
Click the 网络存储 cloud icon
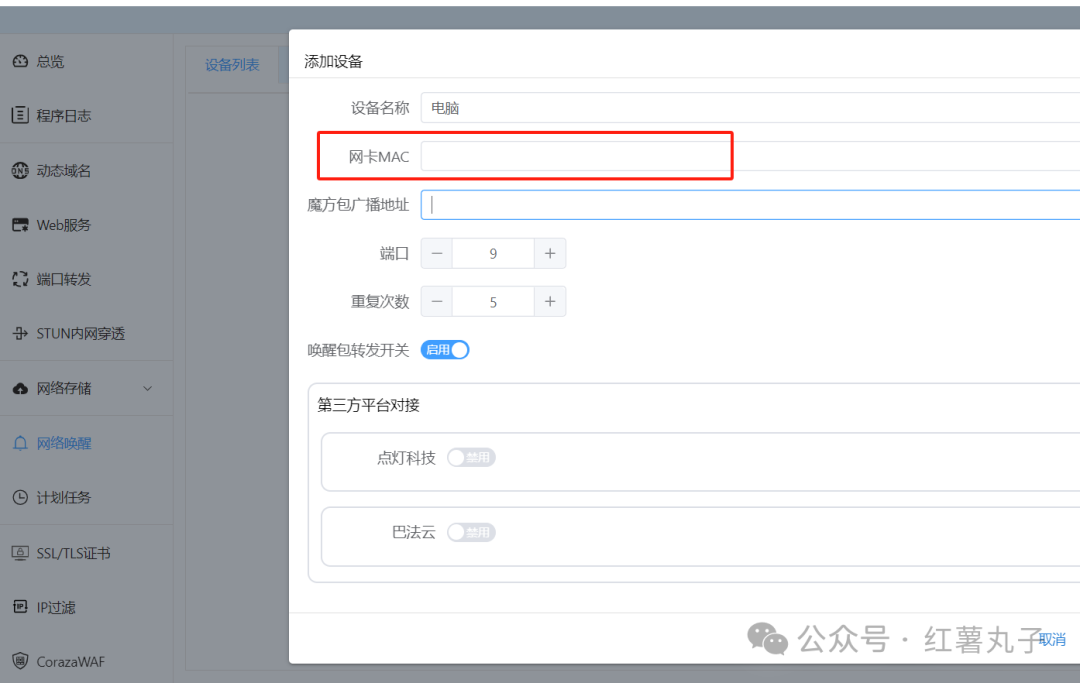20,388
